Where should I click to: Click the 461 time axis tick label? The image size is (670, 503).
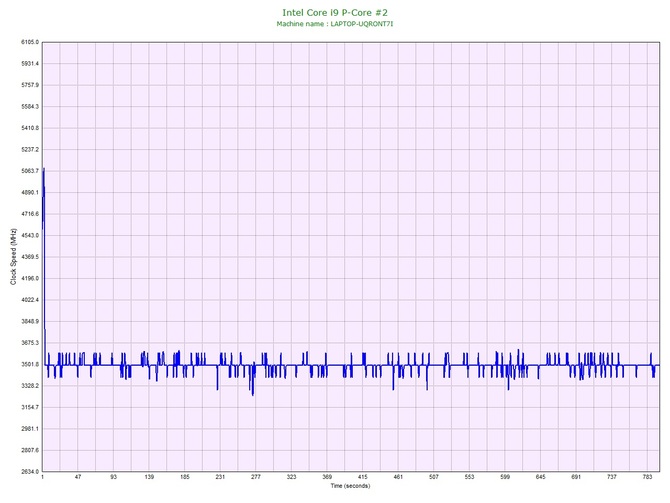click(x=398, y=477)
